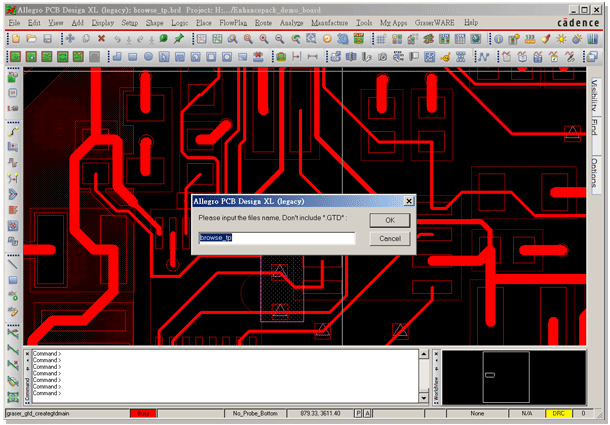This screenshot has height=425, width=610.
Task: Close the command window panel with its X
Action: 27,354
